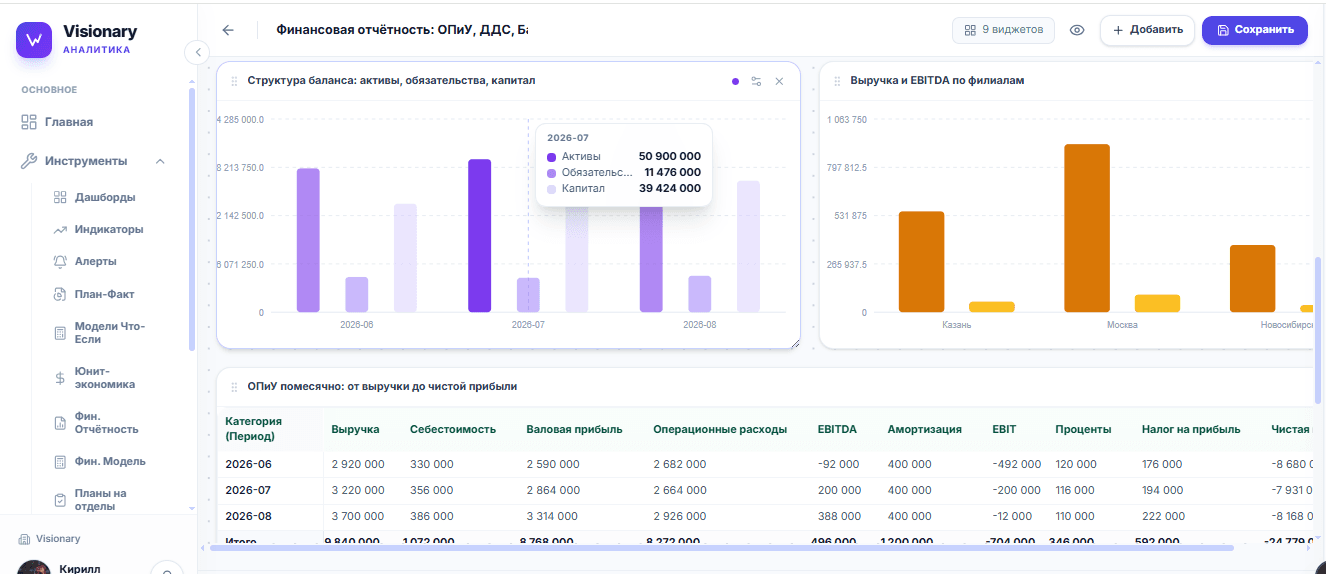Image resolution: width=1326 pixels, height=574 pixels.
Task: Click the Операционные расходы column header
Action: [x=720, y=429]
